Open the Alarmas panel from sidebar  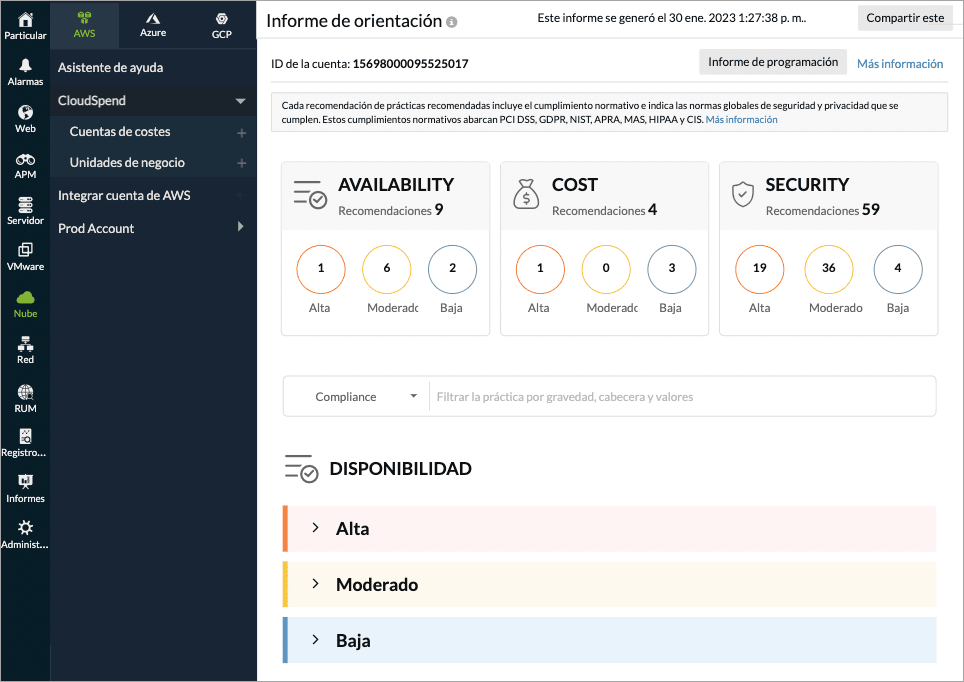tap(25, 68)
